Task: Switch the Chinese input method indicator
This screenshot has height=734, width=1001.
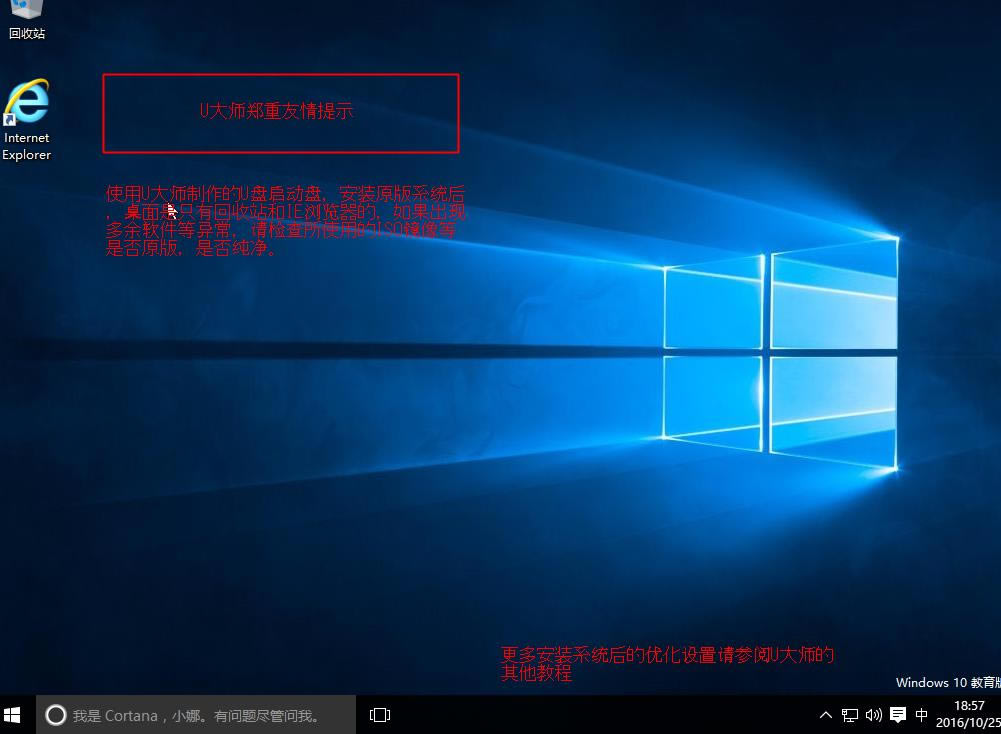Action: [x=921, y=715]
